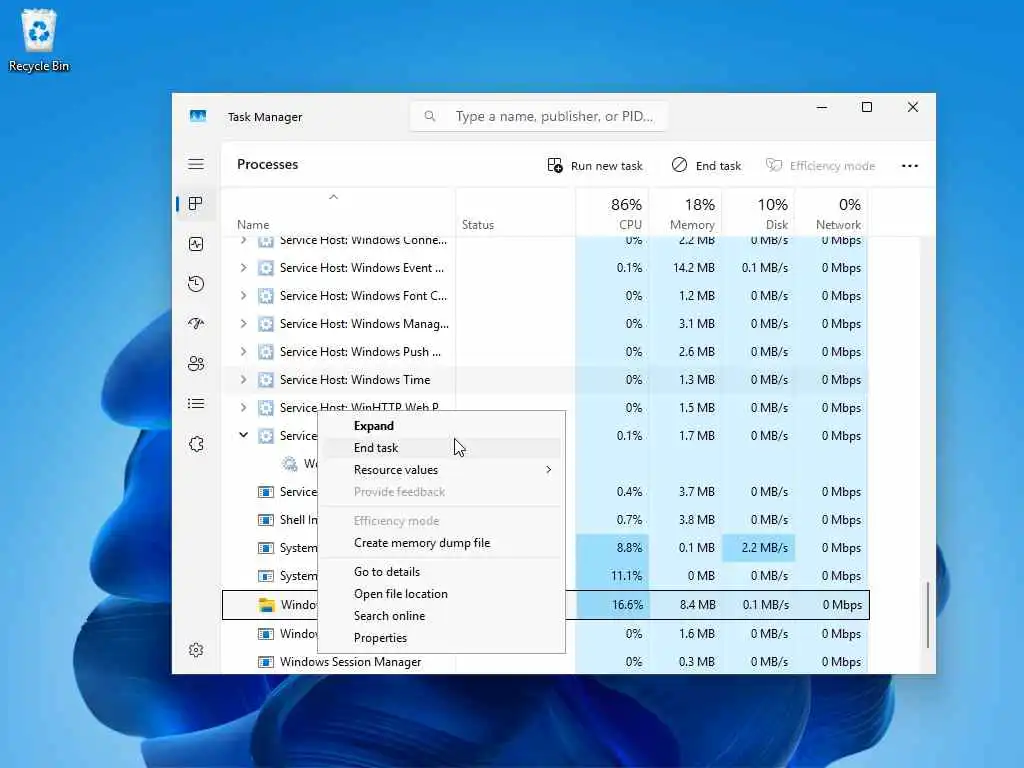
Task: Click the 11.1% CPU value cell
Action: (613, 576)
